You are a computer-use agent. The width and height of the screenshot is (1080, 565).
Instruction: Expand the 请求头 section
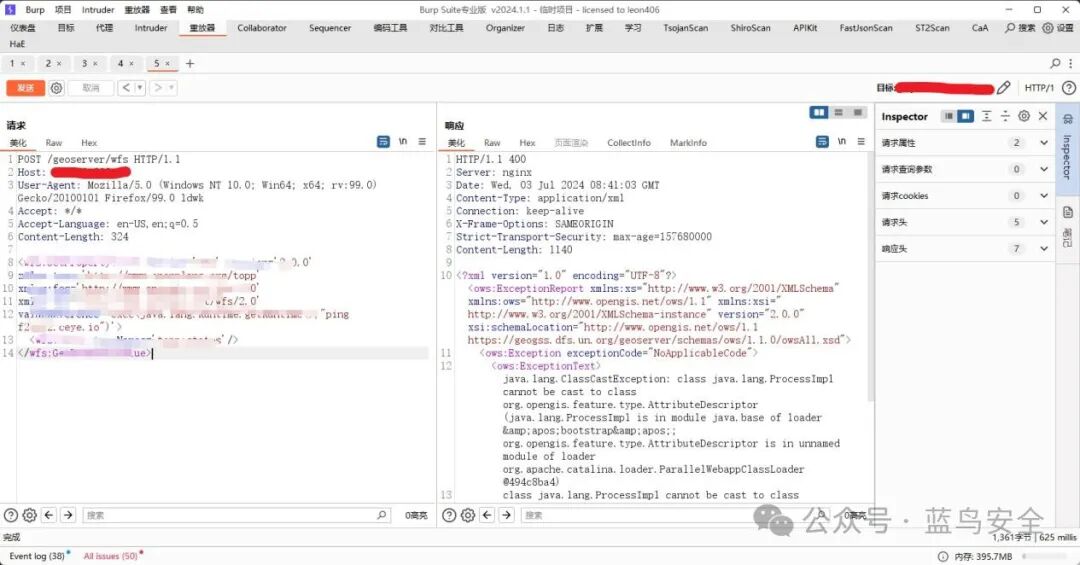pos(965,222)
